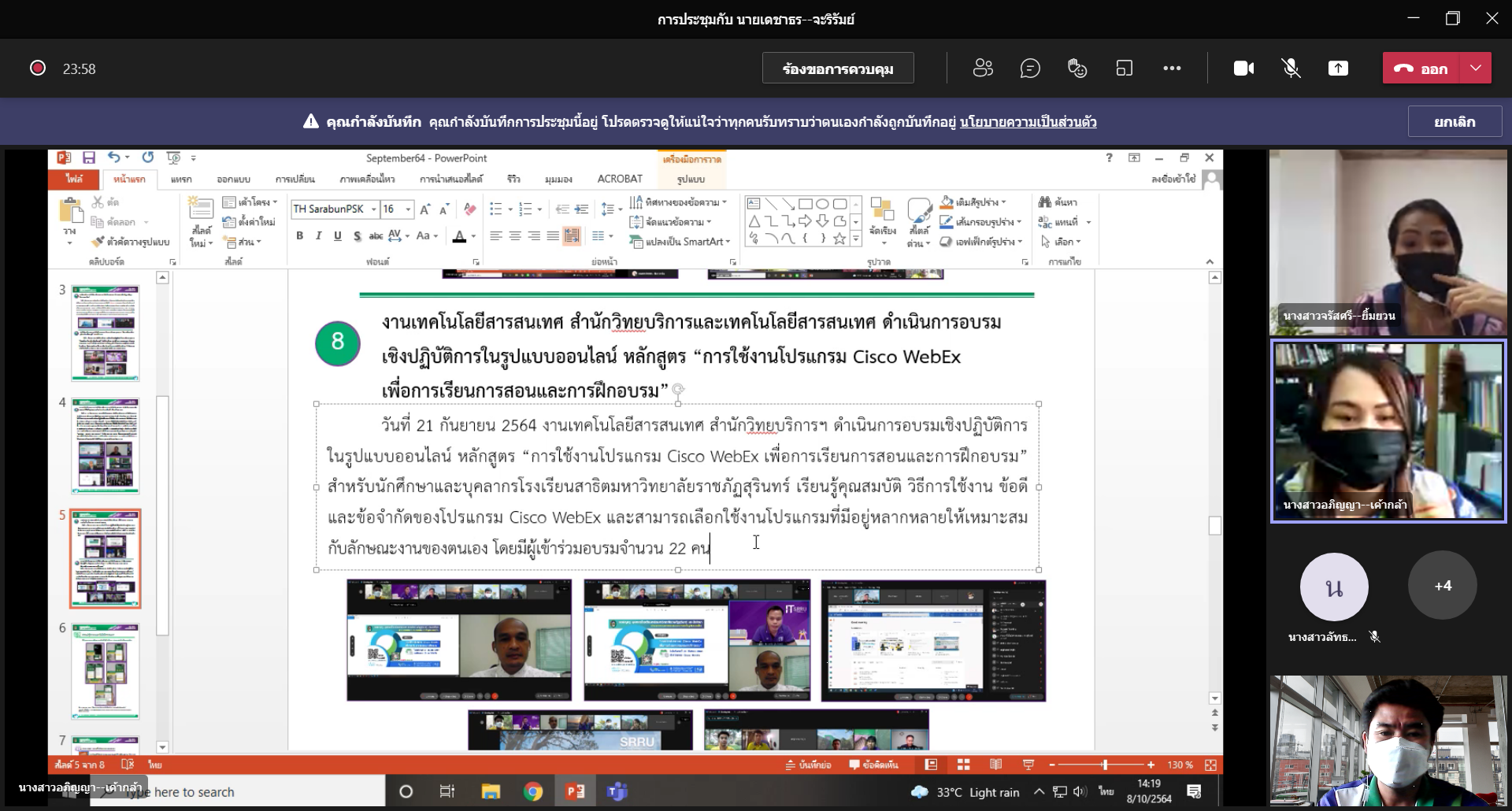Screen dimensions: 1512x811
Task: Switch to the ACROBAT ribbon tab
Action: tap(620, 179)
